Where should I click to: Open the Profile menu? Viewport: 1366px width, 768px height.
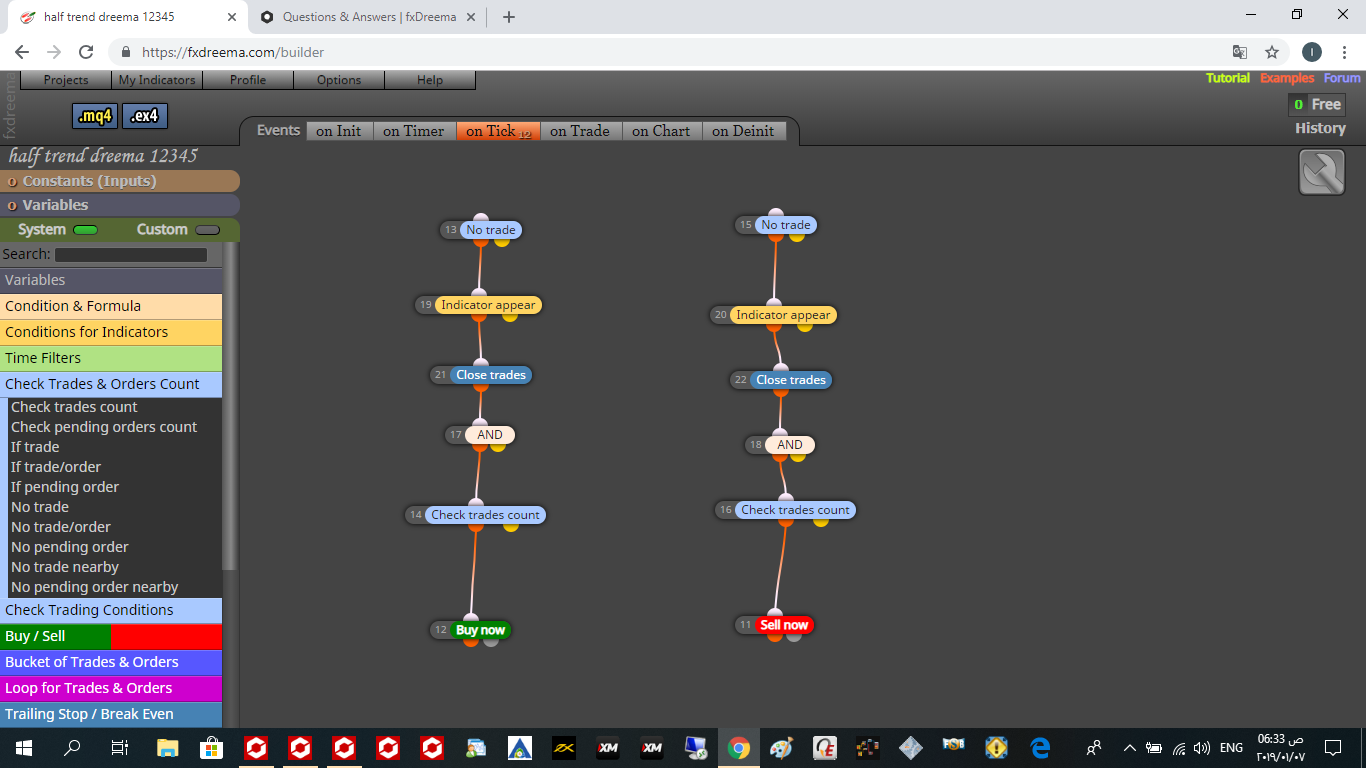click(248, 80)
